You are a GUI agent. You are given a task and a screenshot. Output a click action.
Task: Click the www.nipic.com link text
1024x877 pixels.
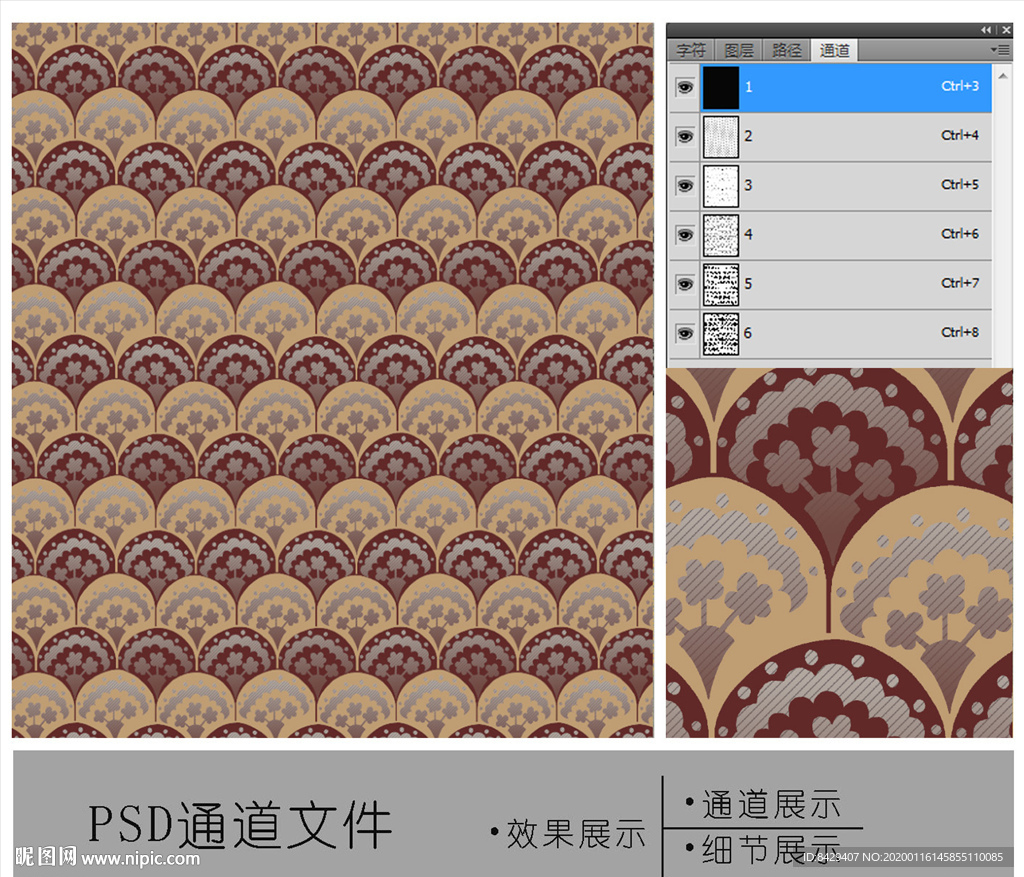[x=140, y=857]
